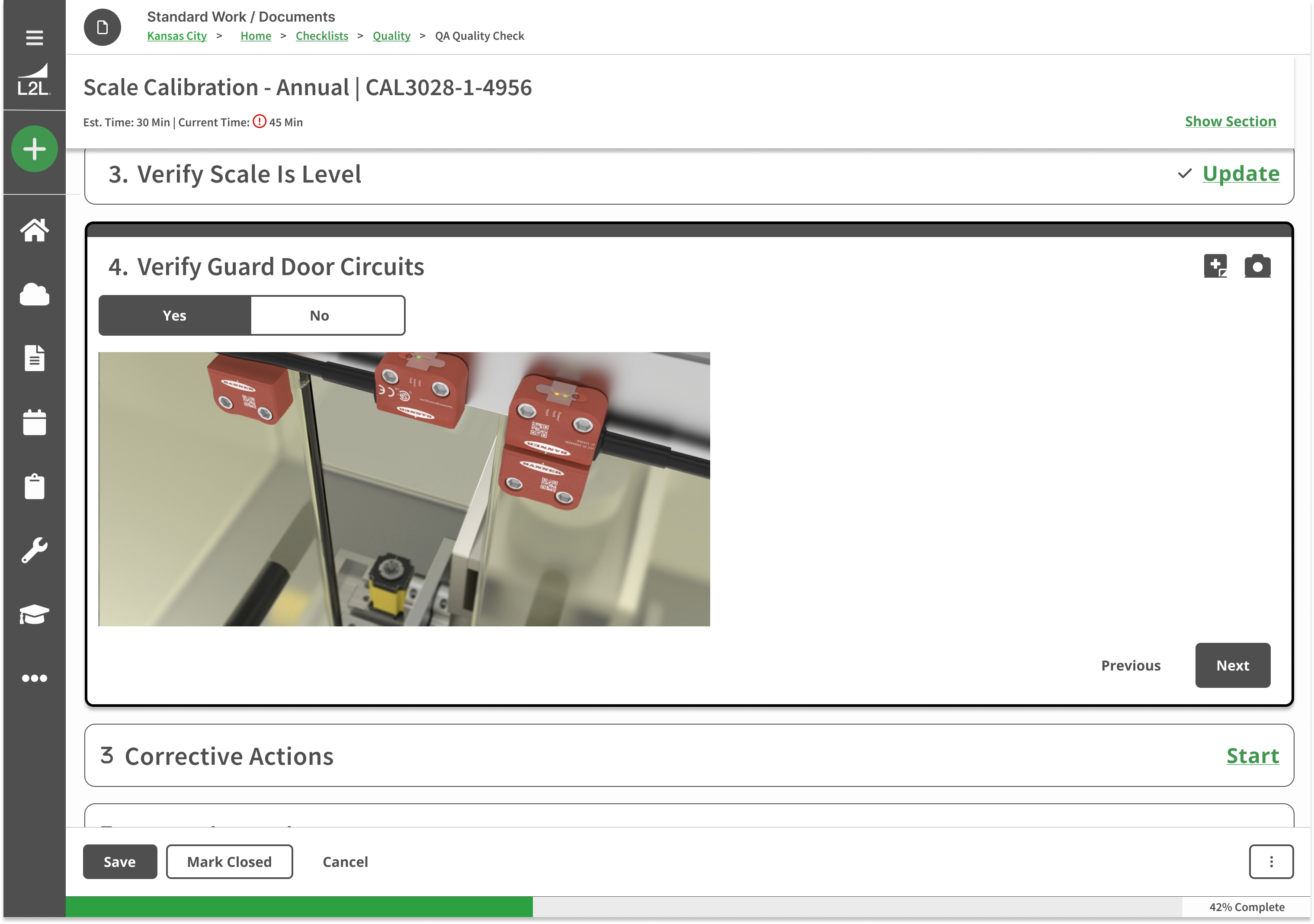Select Yes for Verify Guard Door Circuits
The height and width of the screenshot is (924, 1314).
click(x=174, y=315)
